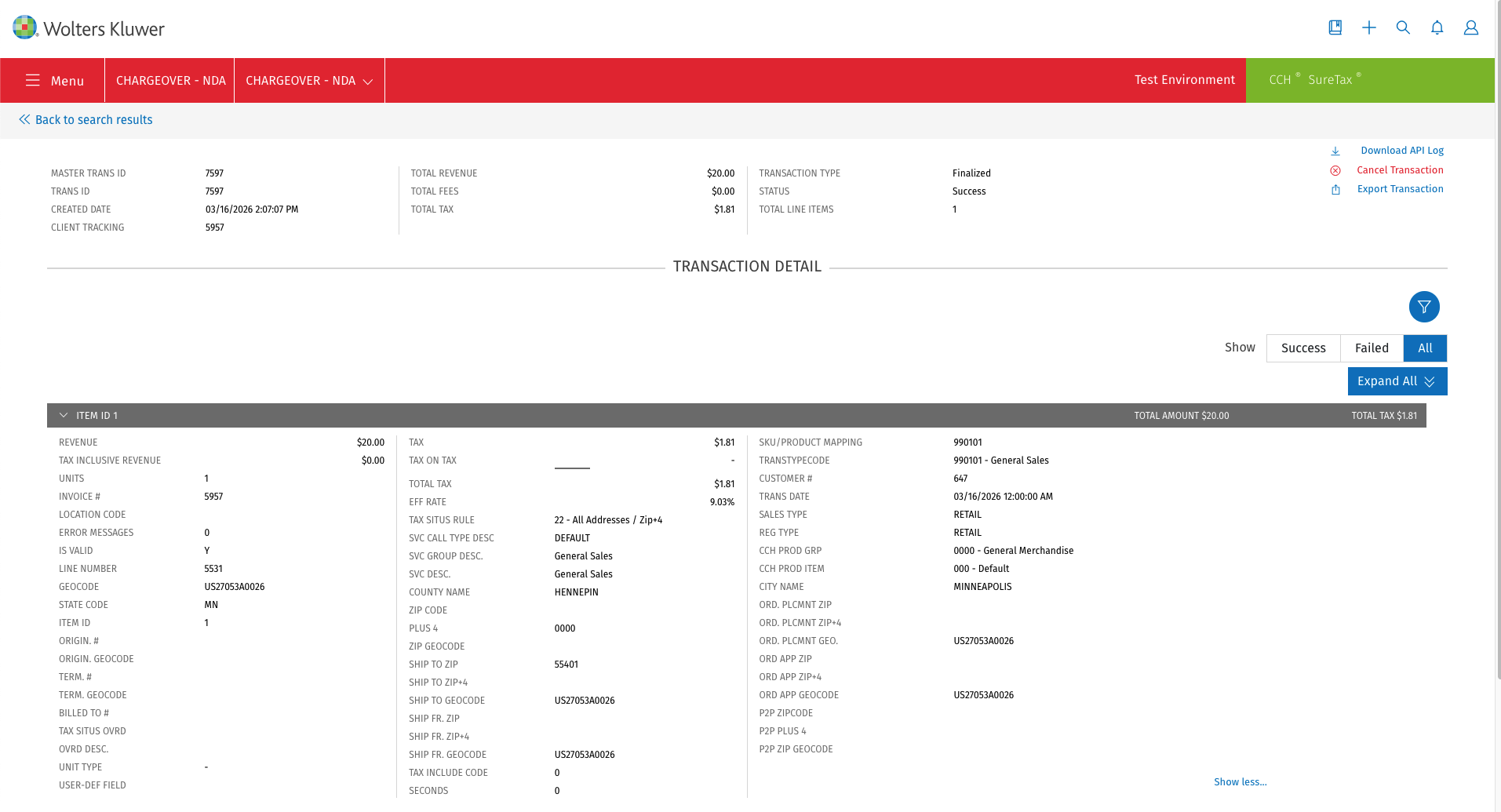Open the CHARGEOVER - NDA dropdown
The height and width of the screenshot is (812, 1501).
pyautogui.click(x=308, y=81)
